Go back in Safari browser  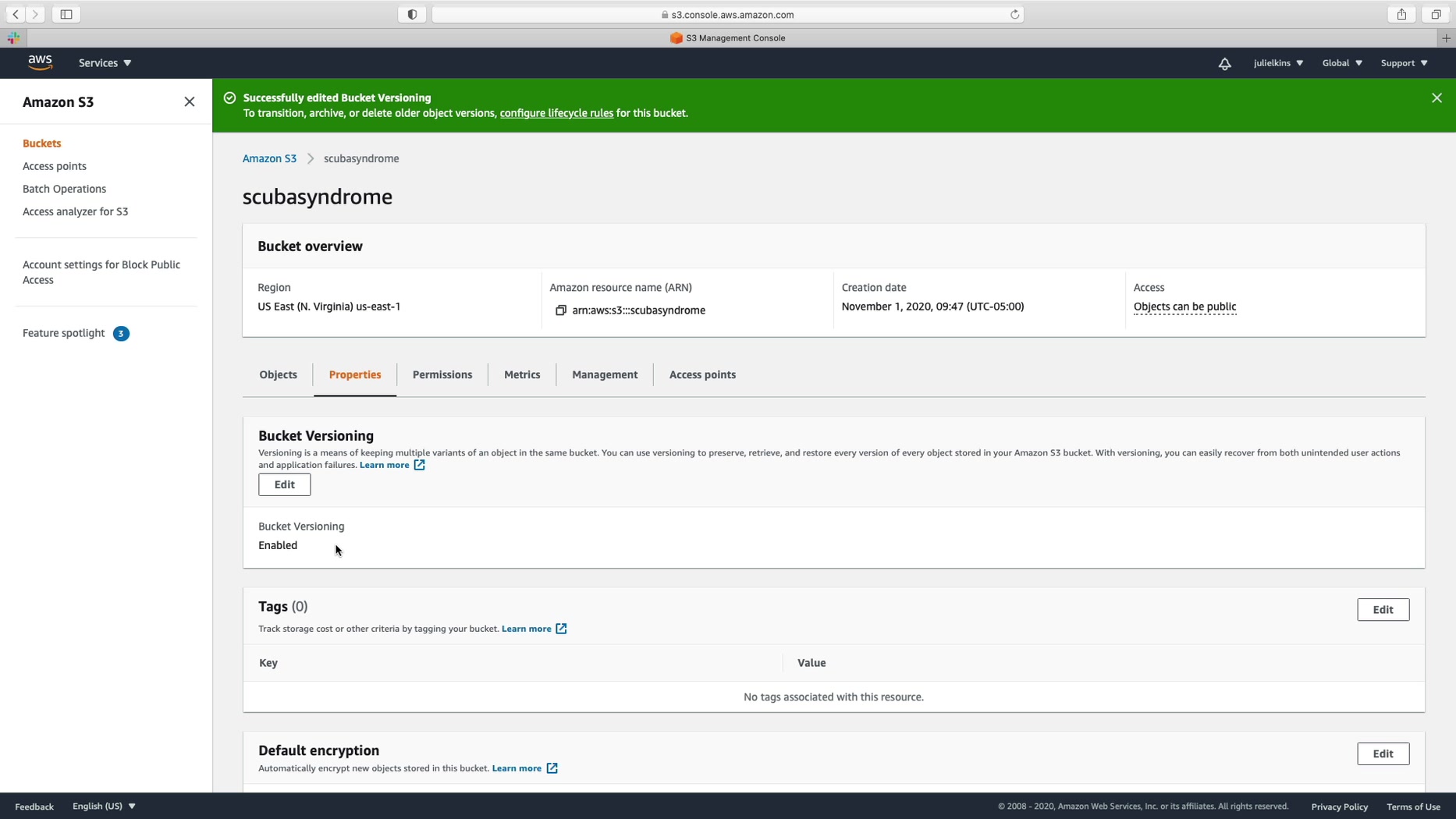pyautogui.click(x=16, y=14)
